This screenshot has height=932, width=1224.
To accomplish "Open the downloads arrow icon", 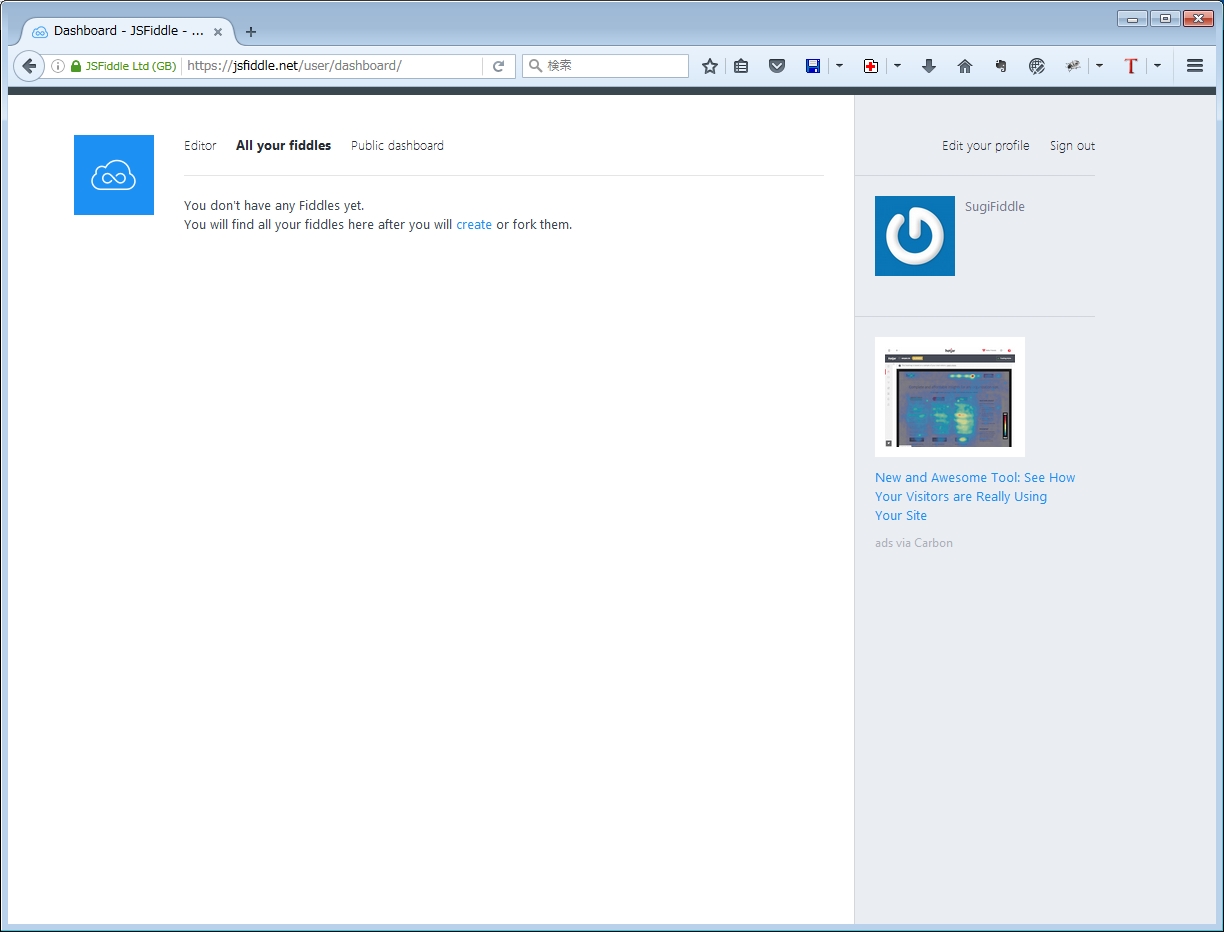I will coord(928,66).
